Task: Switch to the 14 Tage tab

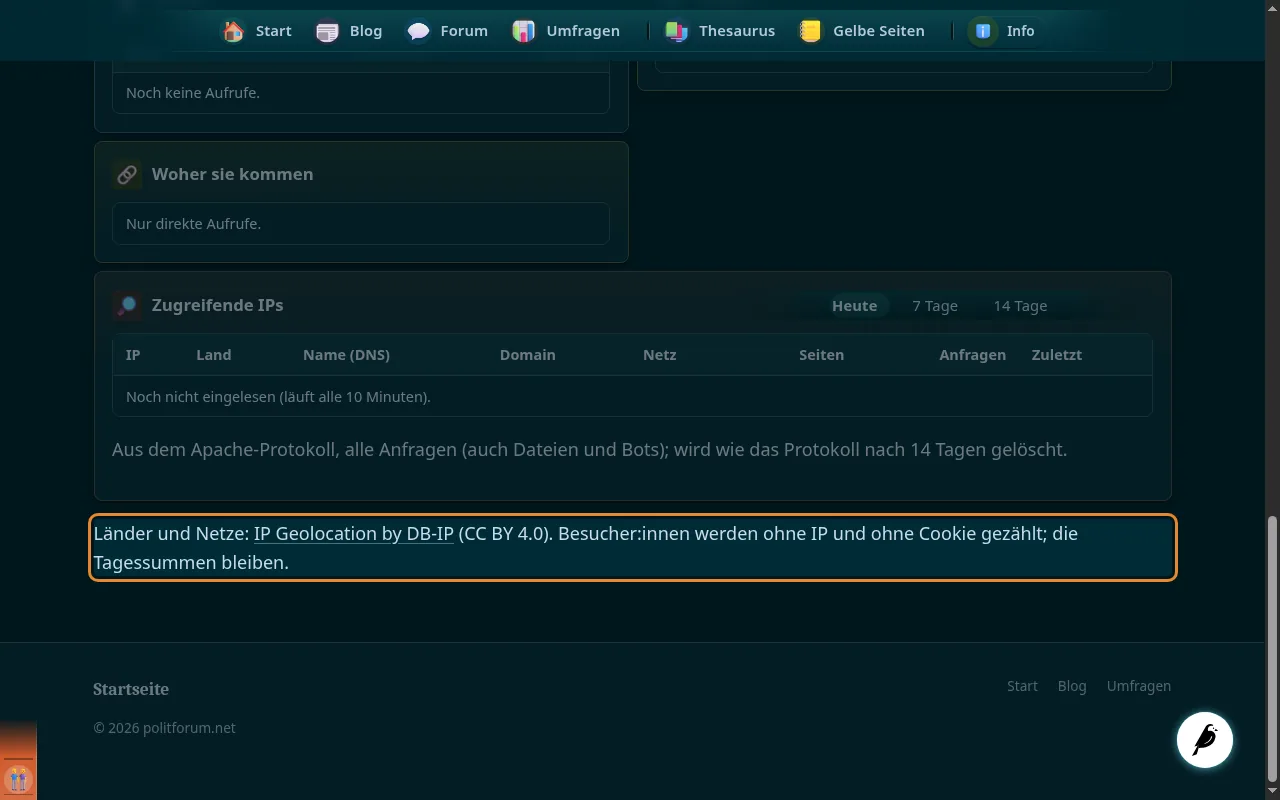Action: click(x=1020, y=306)
